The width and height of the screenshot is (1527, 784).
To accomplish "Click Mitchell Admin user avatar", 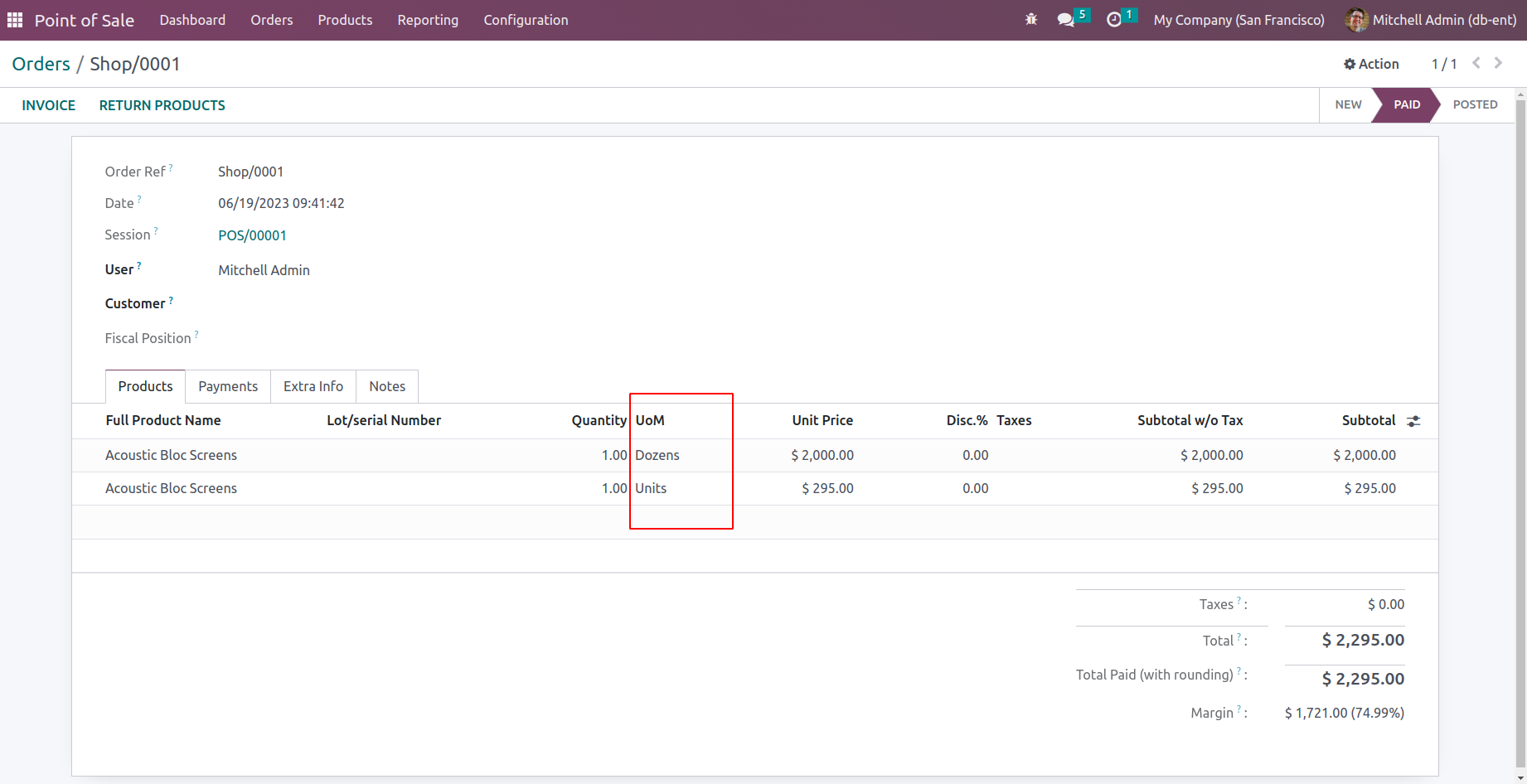I will click(1356, 20).
